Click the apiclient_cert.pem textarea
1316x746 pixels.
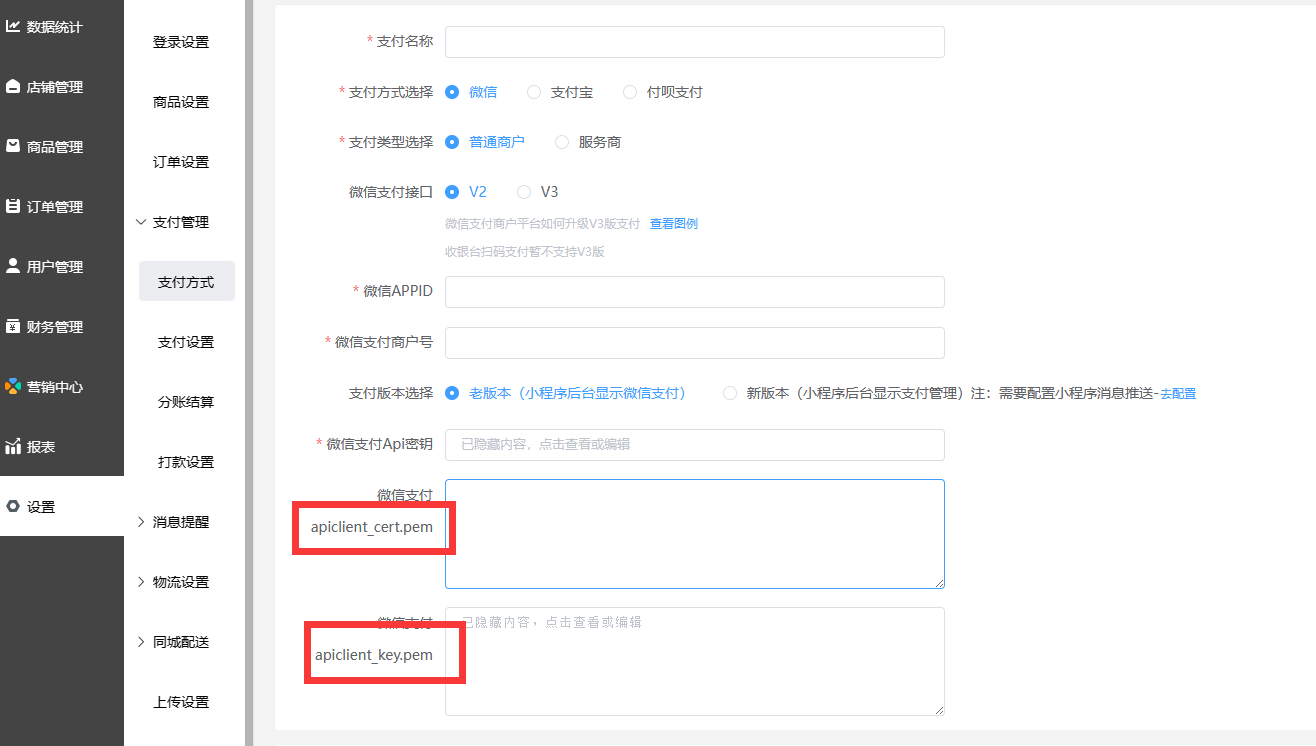tap(695, 534)
